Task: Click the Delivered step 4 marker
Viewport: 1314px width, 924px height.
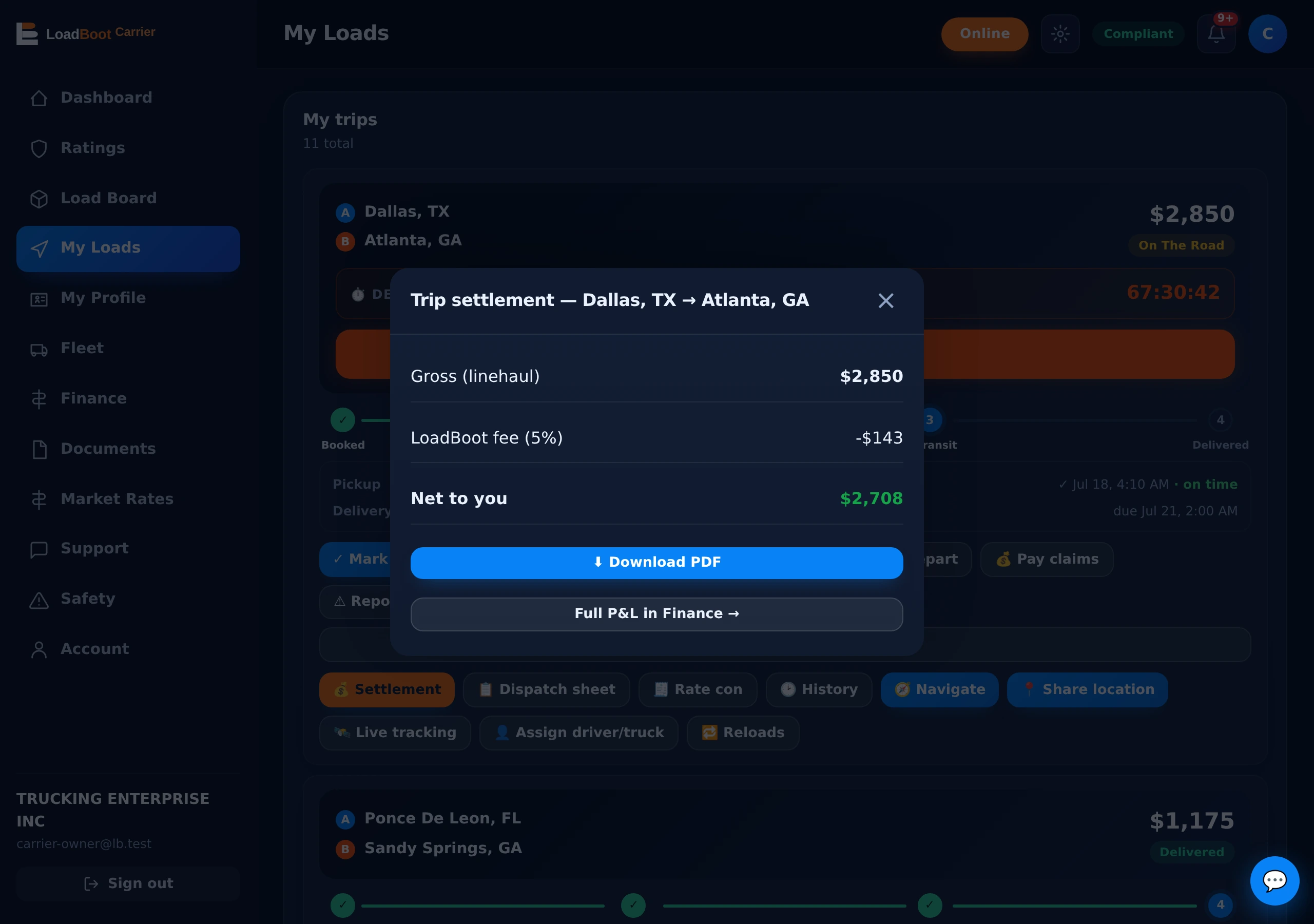Action: click(1220, 419)
